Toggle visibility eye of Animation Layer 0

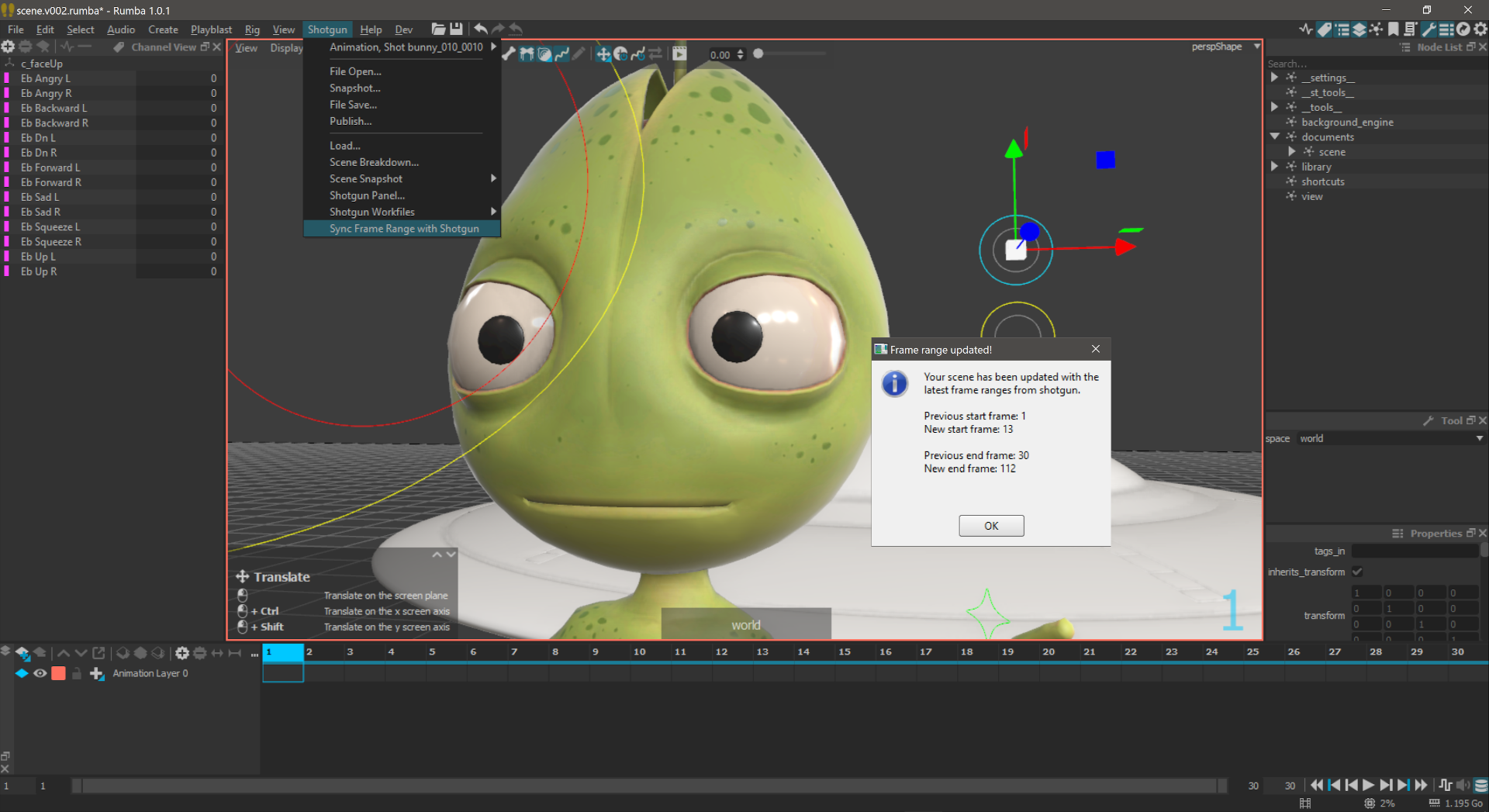40,674
